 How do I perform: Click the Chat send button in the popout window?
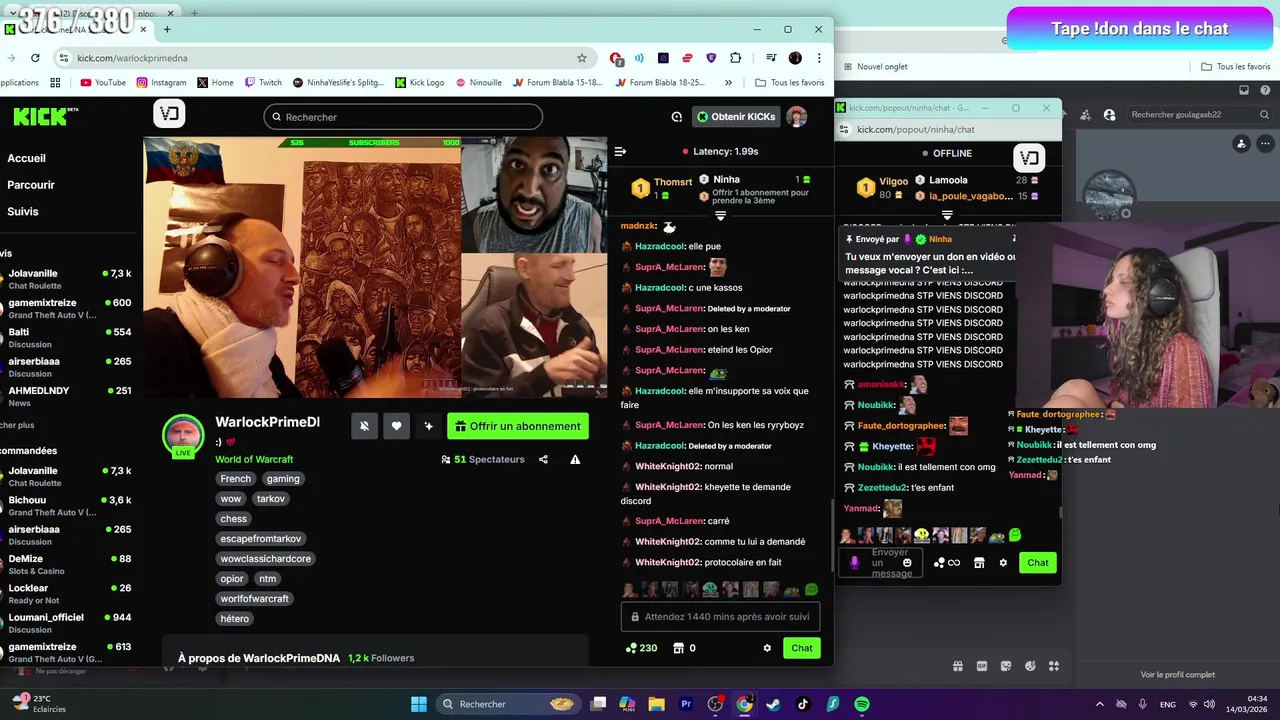point(1038,563)
